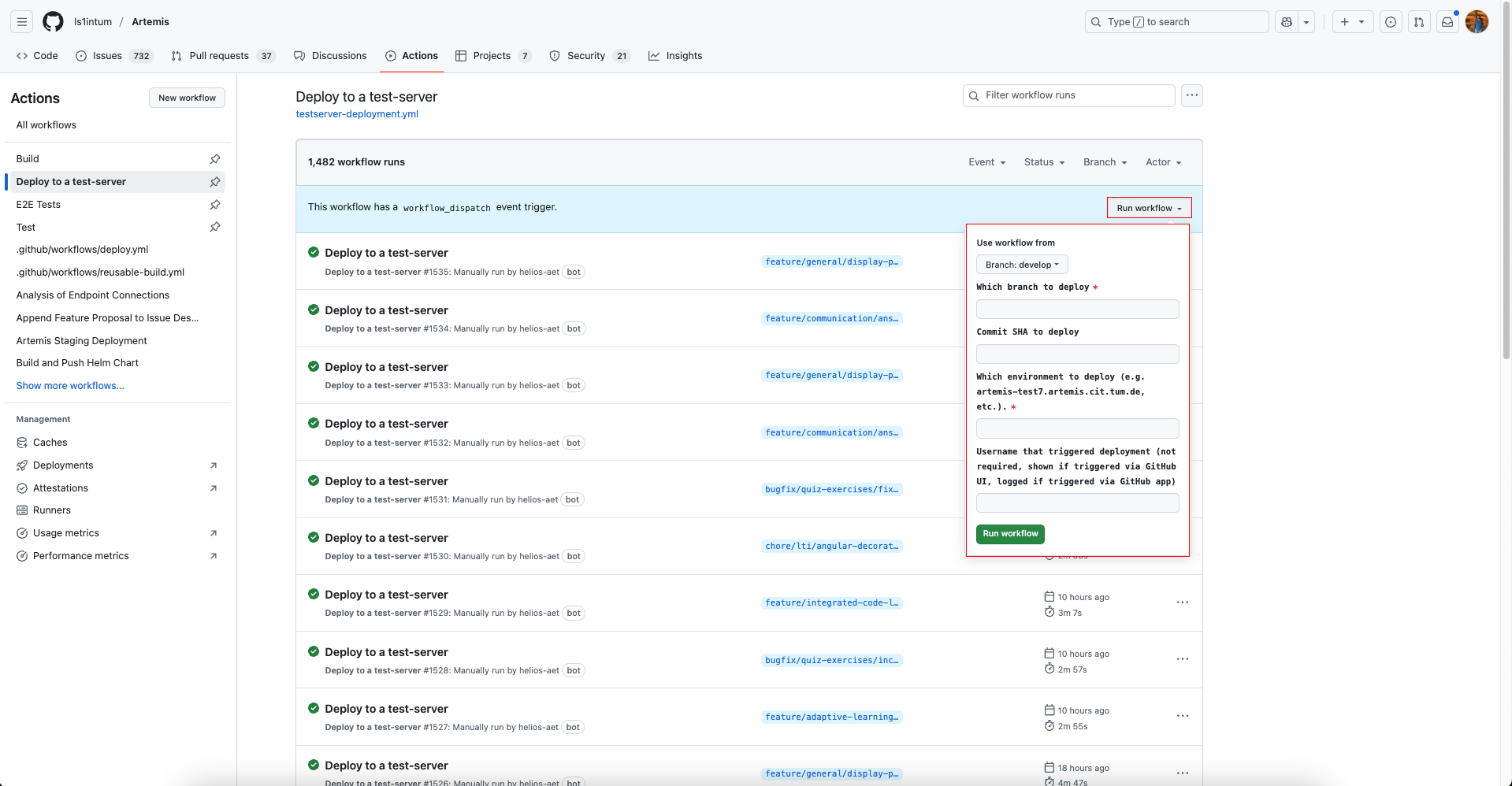Unpin the Test workflow pin icon
The height and width of the screenshot is (786, 1512).
(215, 227)
